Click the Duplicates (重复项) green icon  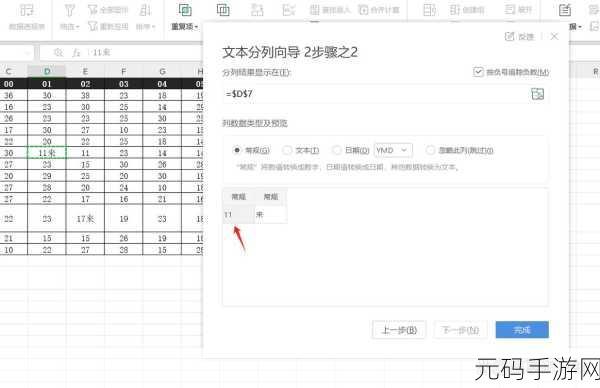[x=185, y=10]
